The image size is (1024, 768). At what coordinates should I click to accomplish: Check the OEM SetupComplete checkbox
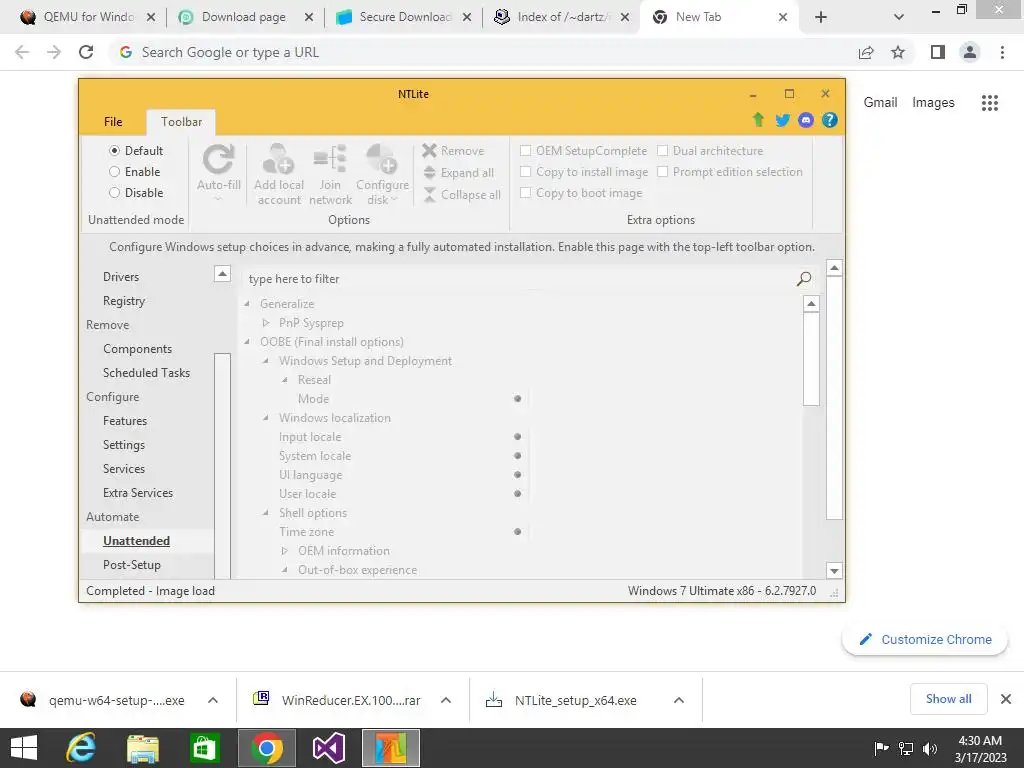(x=525, y=151)
